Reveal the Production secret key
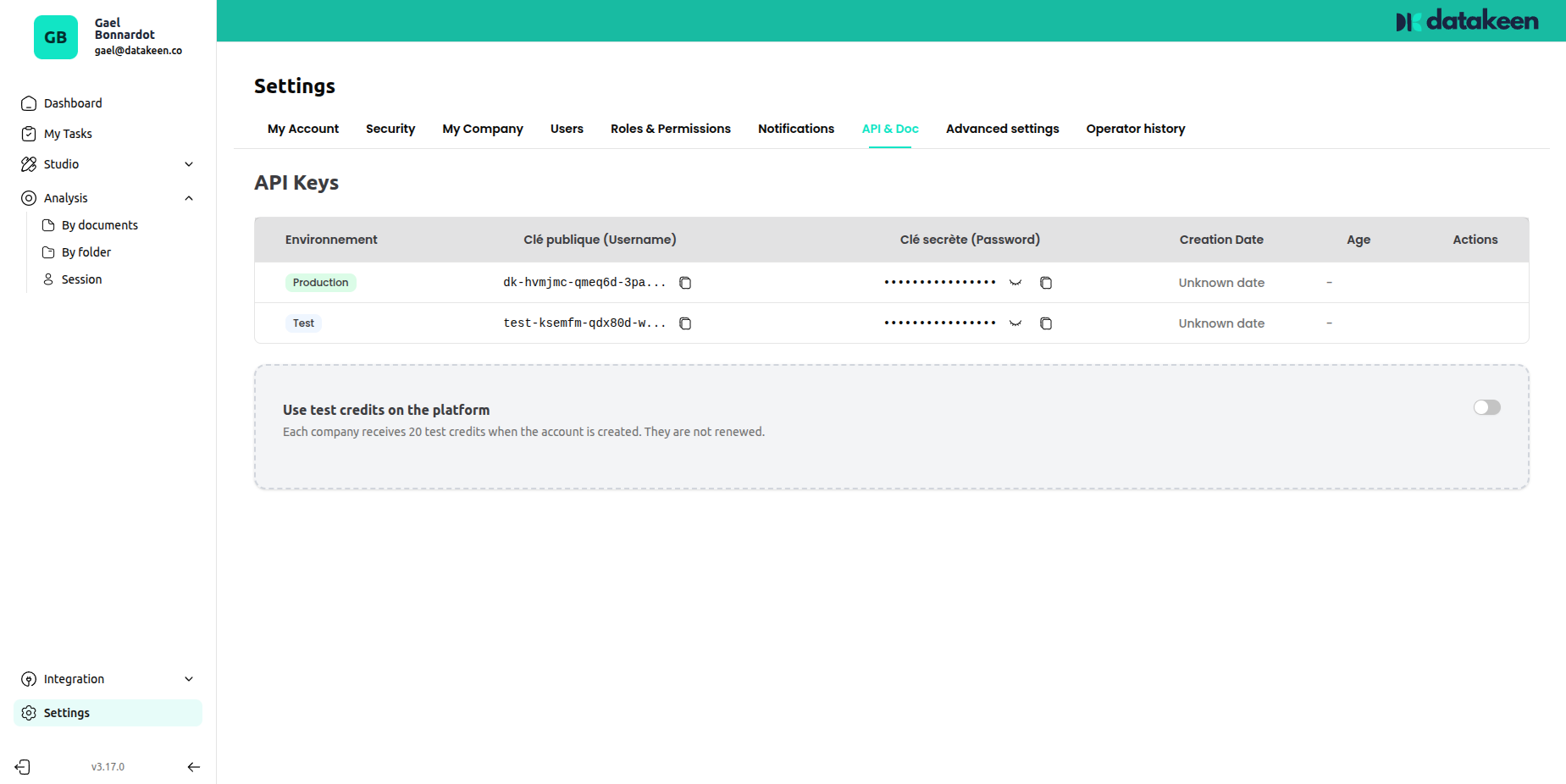Screen dimensions: 1566x784 tap(1015, 283)
